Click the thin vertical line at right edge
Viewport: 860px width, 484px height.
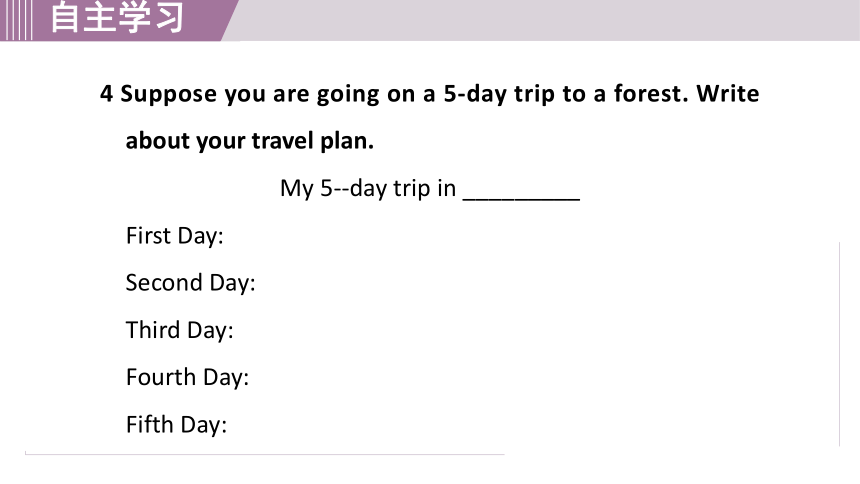tap(839, 344)
